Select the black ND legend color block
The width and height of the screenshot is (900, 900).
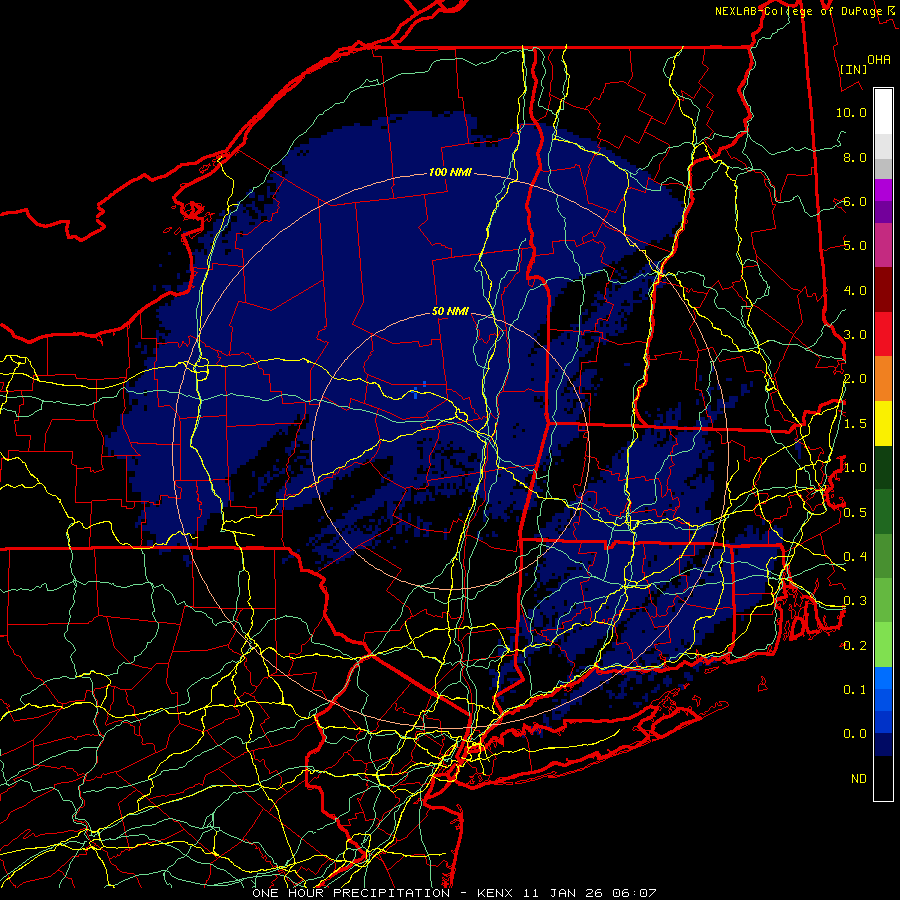[x=883, y=778]
